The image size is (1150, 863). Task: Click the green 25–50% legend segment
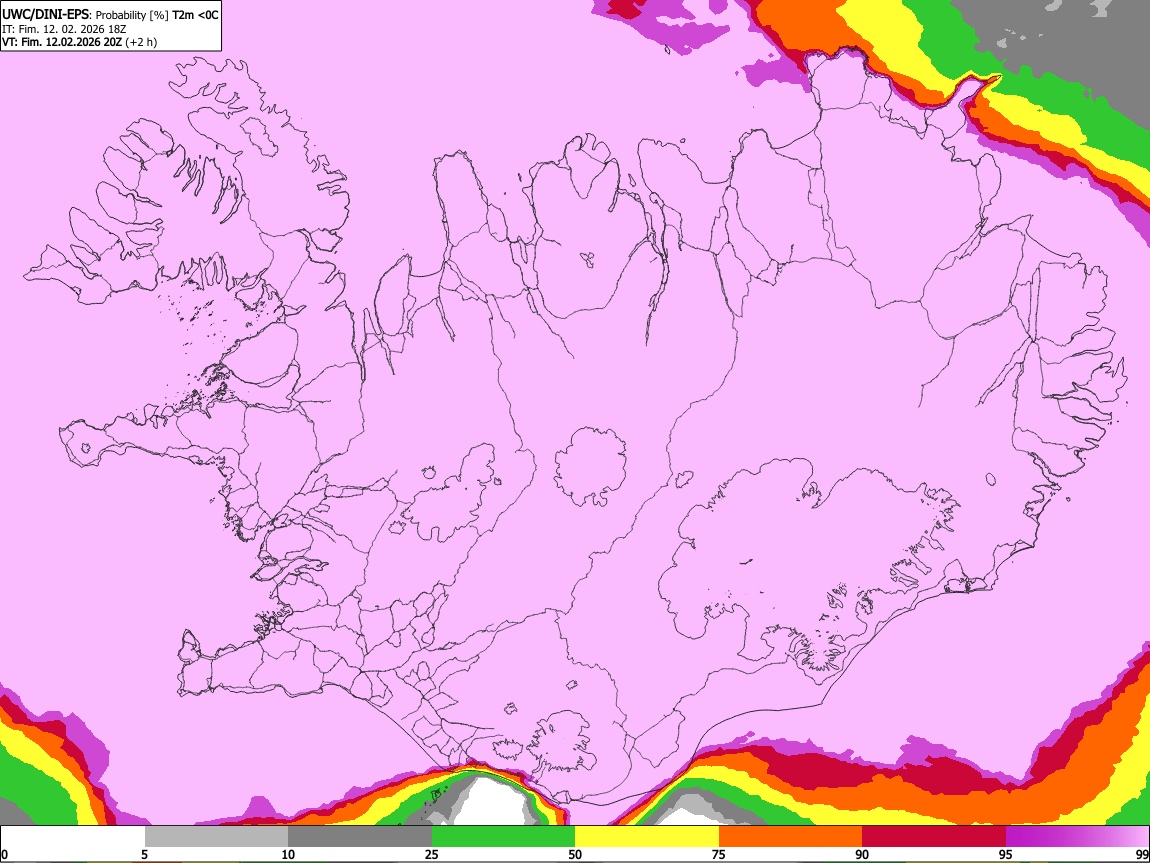click(503, 837)
